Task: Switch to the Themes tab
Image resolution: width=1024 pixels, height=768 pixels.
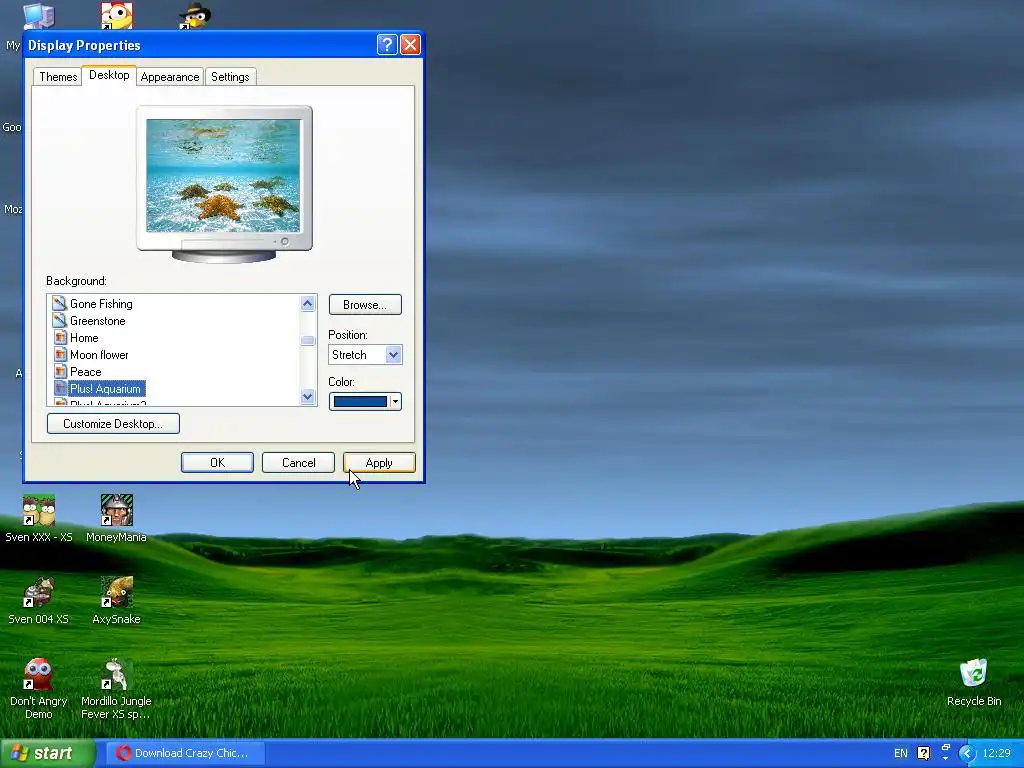Action: (x=58, y=76)
